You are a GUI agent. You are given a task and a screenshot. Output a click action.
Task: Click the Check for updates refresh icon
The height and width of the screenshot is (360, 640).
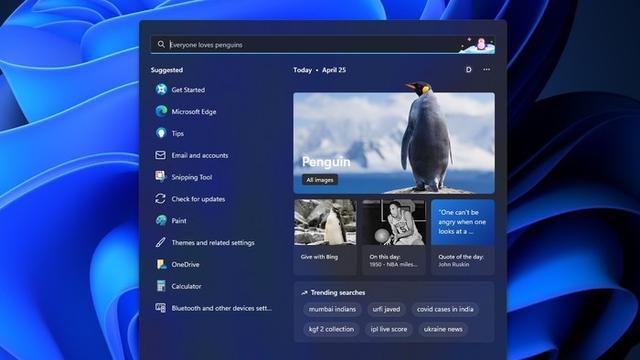(160, 199)
